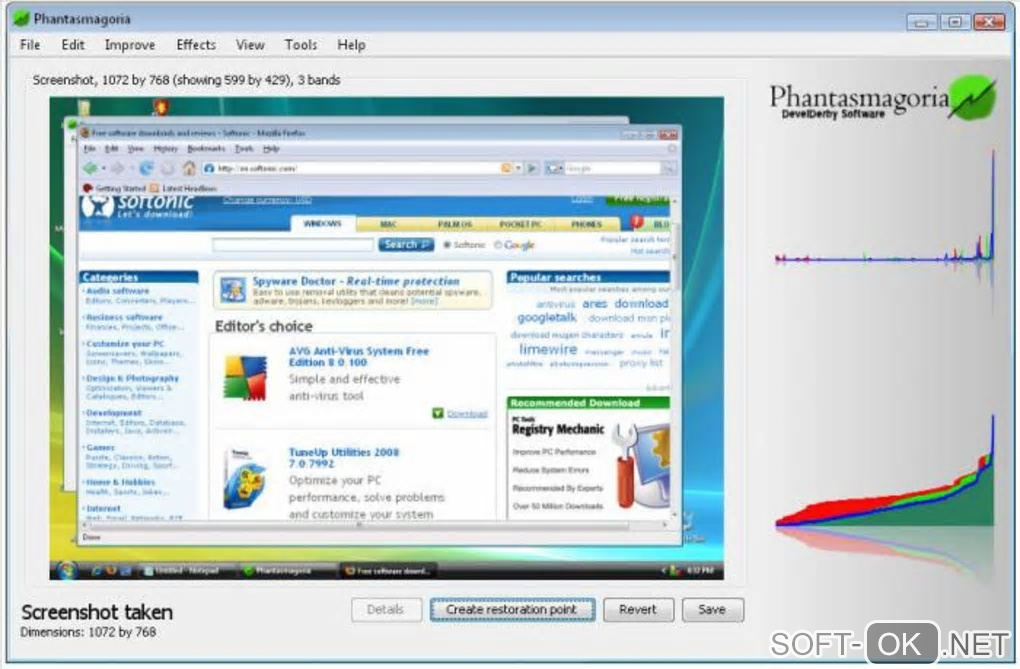Open the View menu
The height and width of the screenshot is (669, 1020).
coord(250,45)
